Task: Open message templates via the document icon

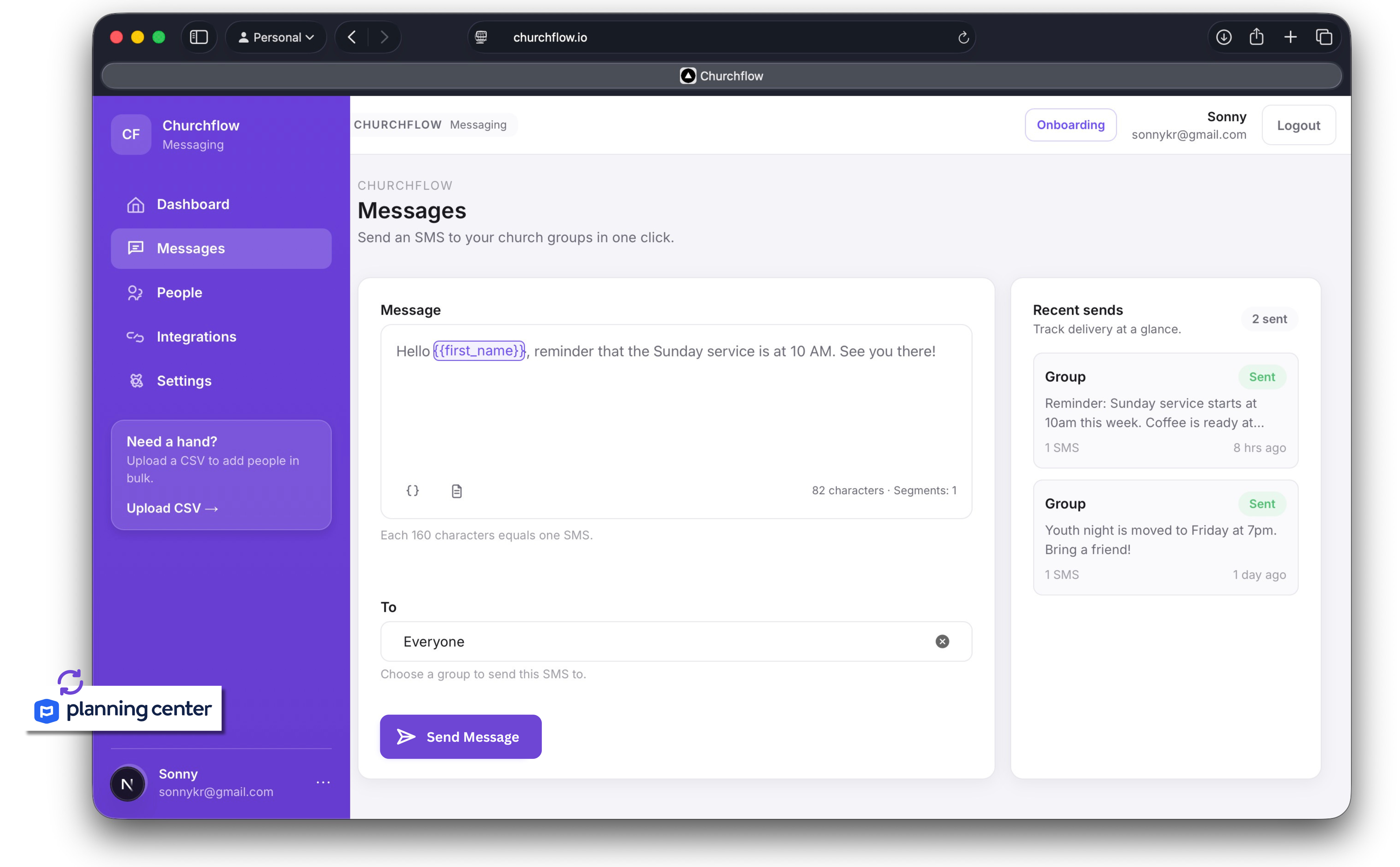Action: tap(457, 490)
